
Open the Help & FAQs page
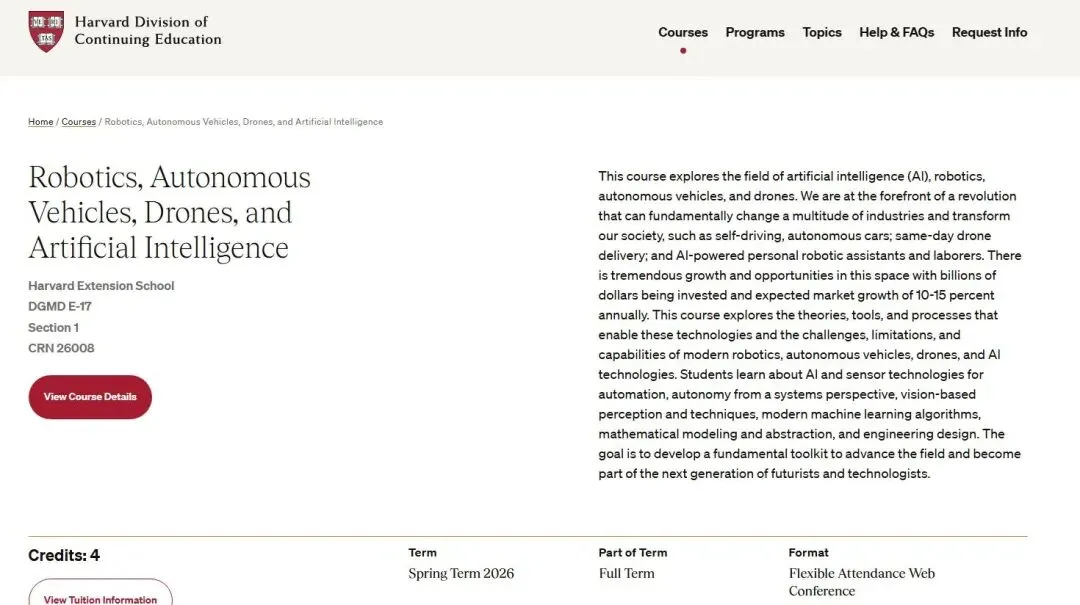pos(896,32)
